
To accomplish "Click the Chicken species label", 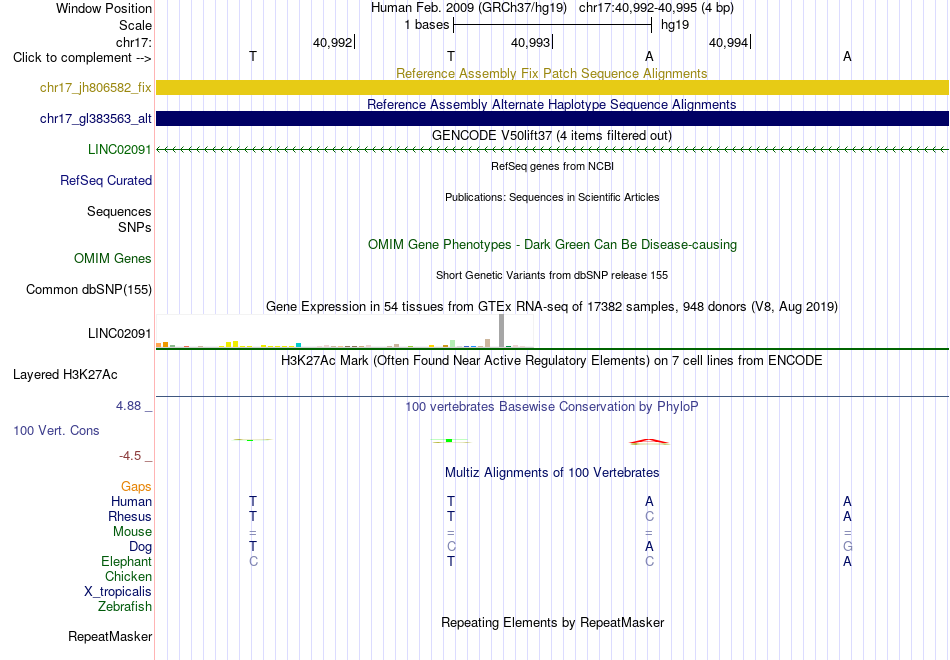I will [x=128, y=576].
